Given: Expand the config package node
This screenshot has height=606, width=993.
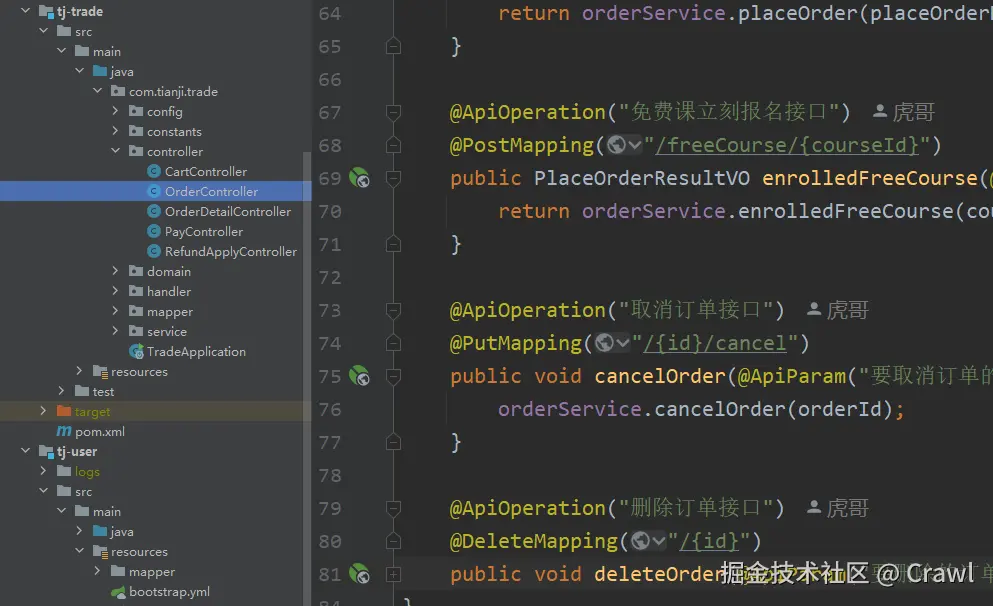Looking at the screenshot, I should tap(115, 111).
